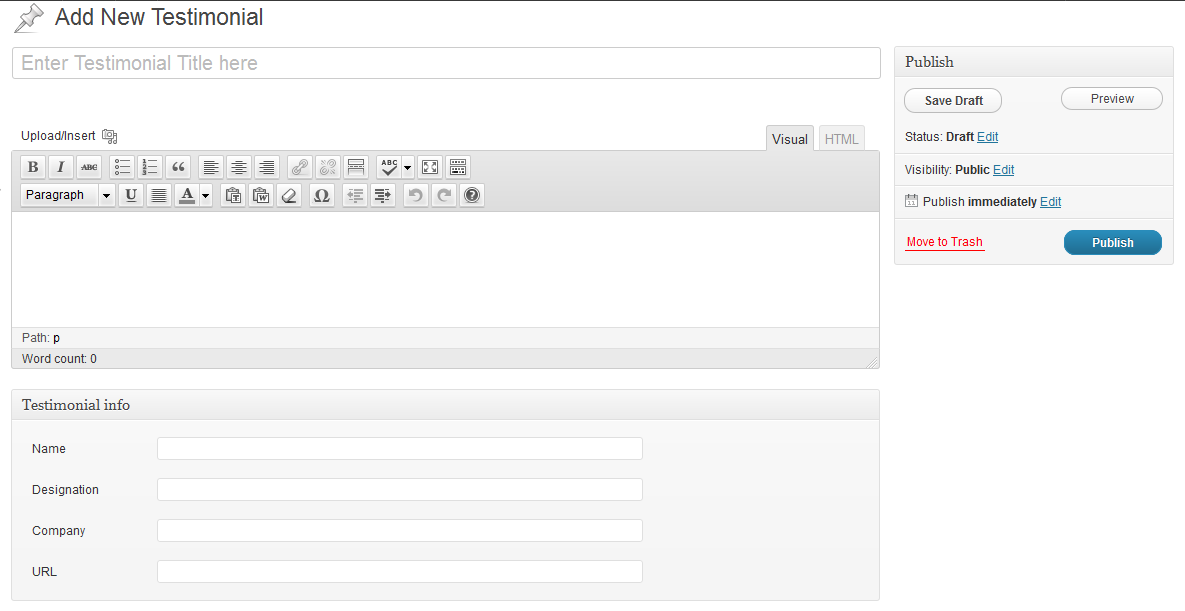Click the Move to Trash link
Screen dimensions: 1185x611
point(945,242)
